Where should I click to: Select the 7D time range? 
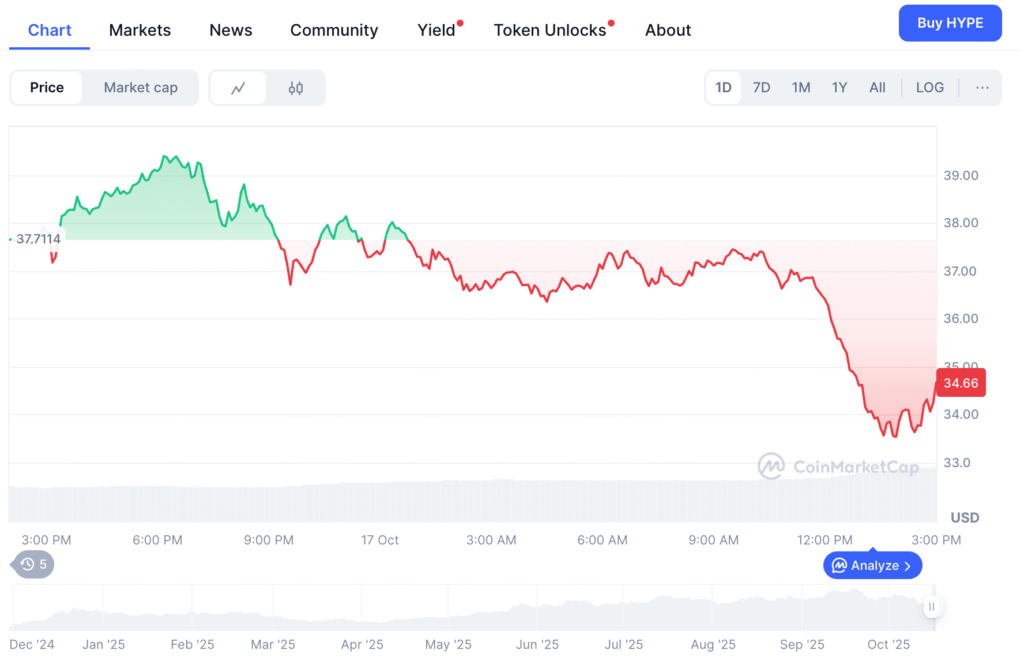[761, 88]
